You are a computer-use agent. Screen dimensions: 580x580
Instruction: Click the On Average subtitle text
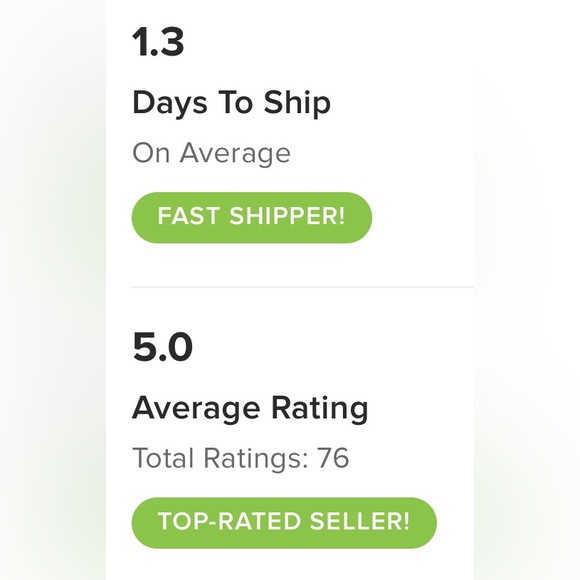(x=211, y=154)
